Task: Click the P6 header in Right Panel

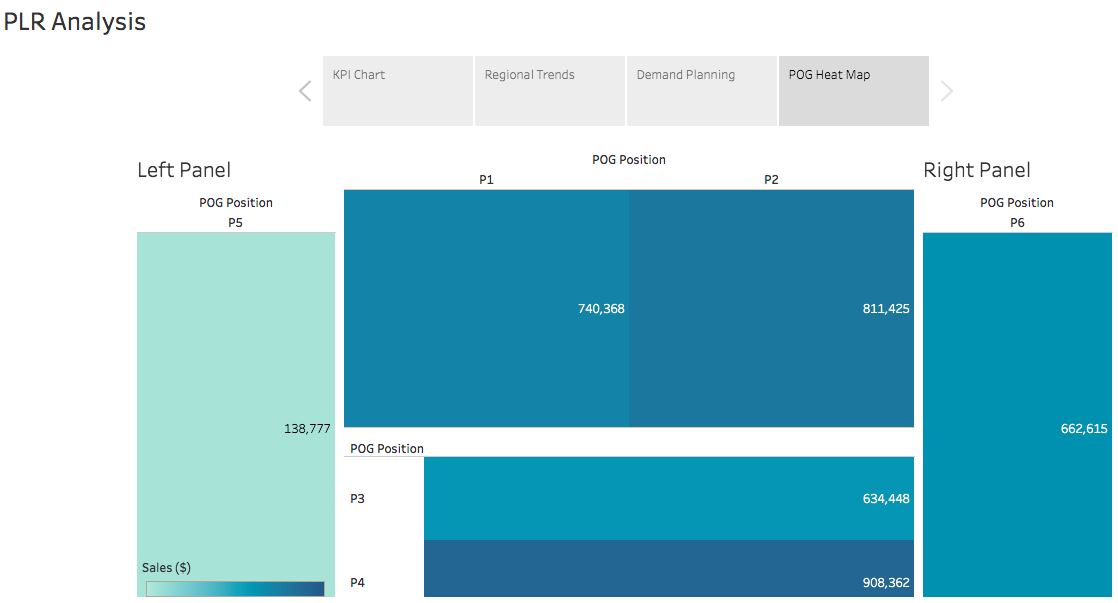Action: [x=1017, y=222]
